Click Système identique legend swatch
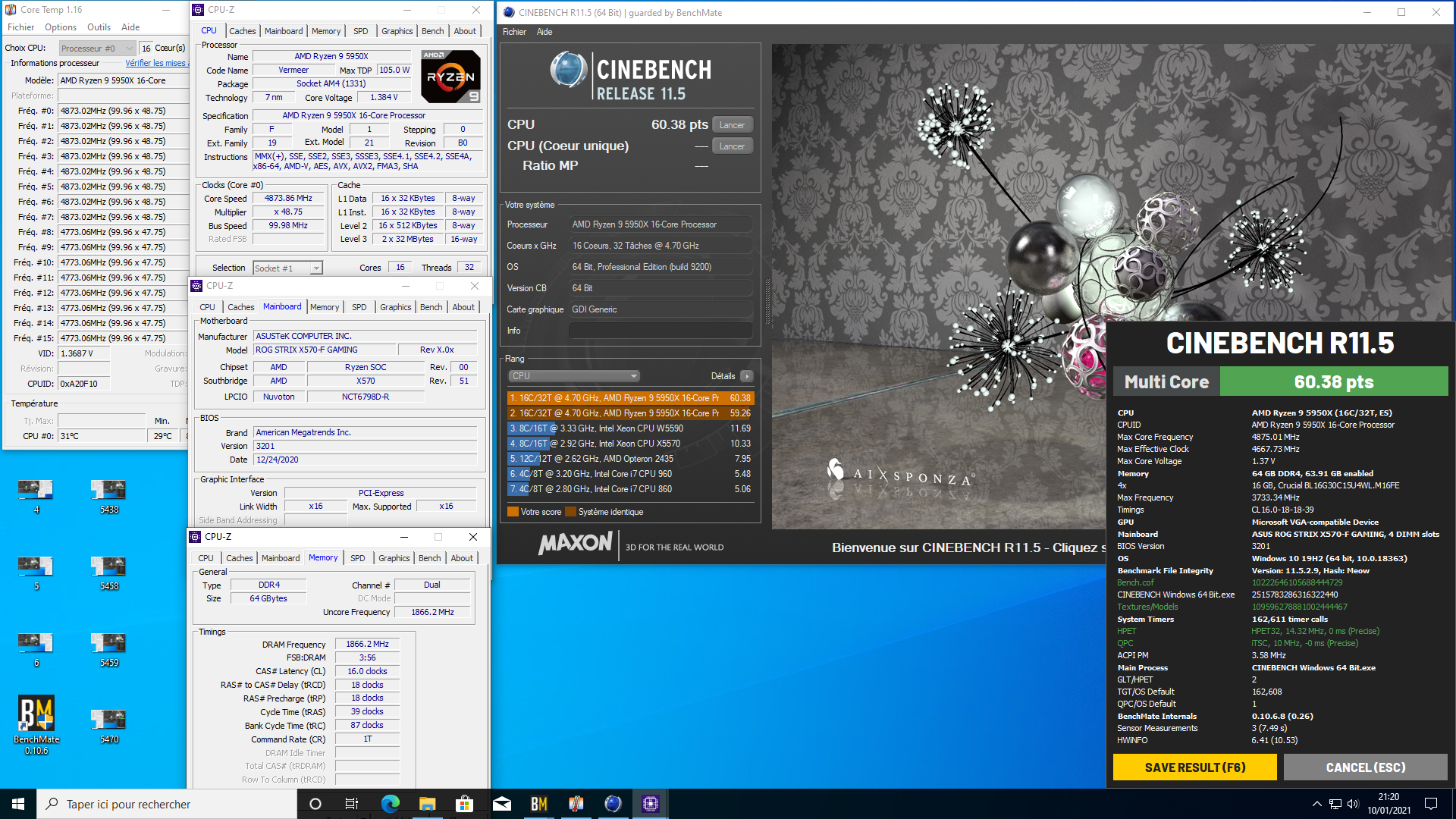The height and width of the screenshot is (819, 1456). (x=570, y=512)
